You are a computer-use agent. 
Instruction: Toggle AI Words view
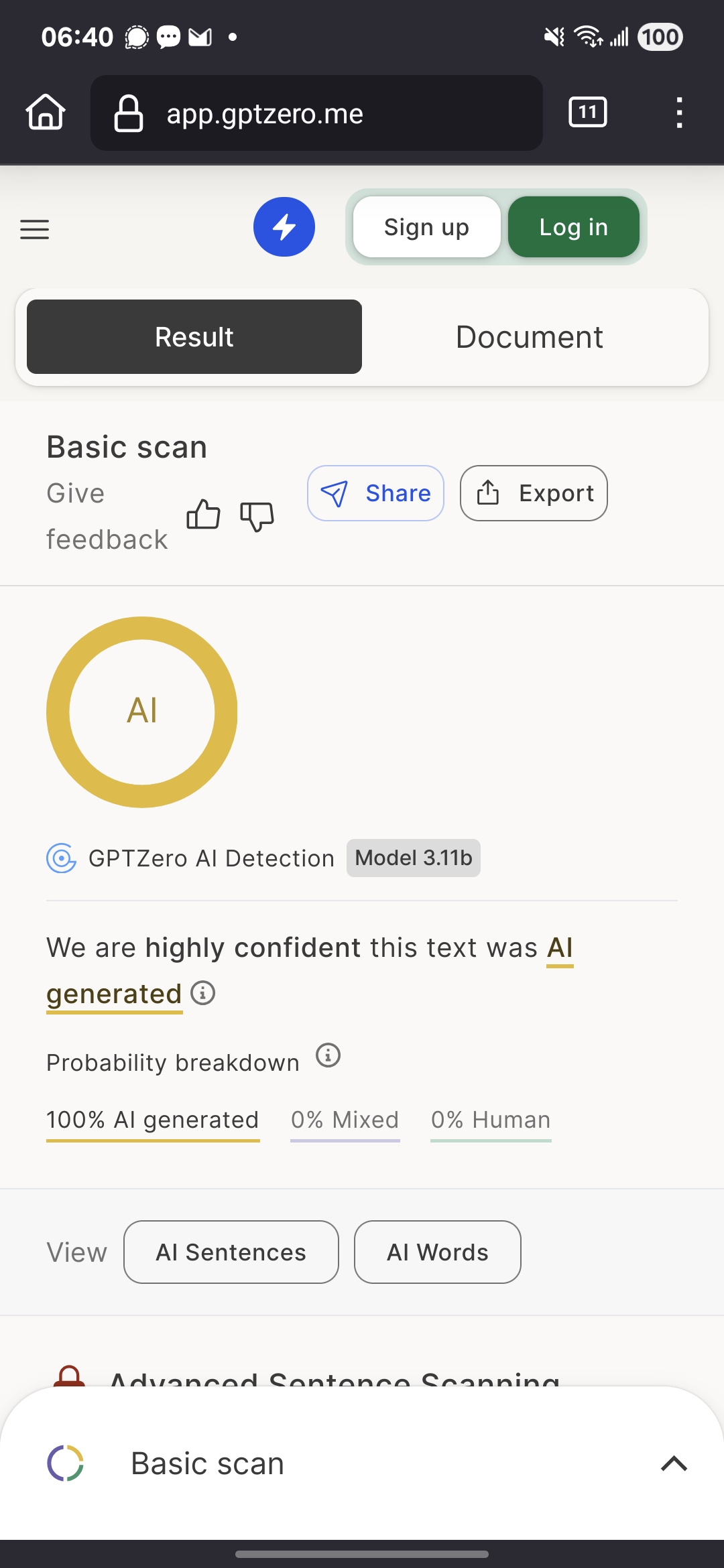point(437,1252)
